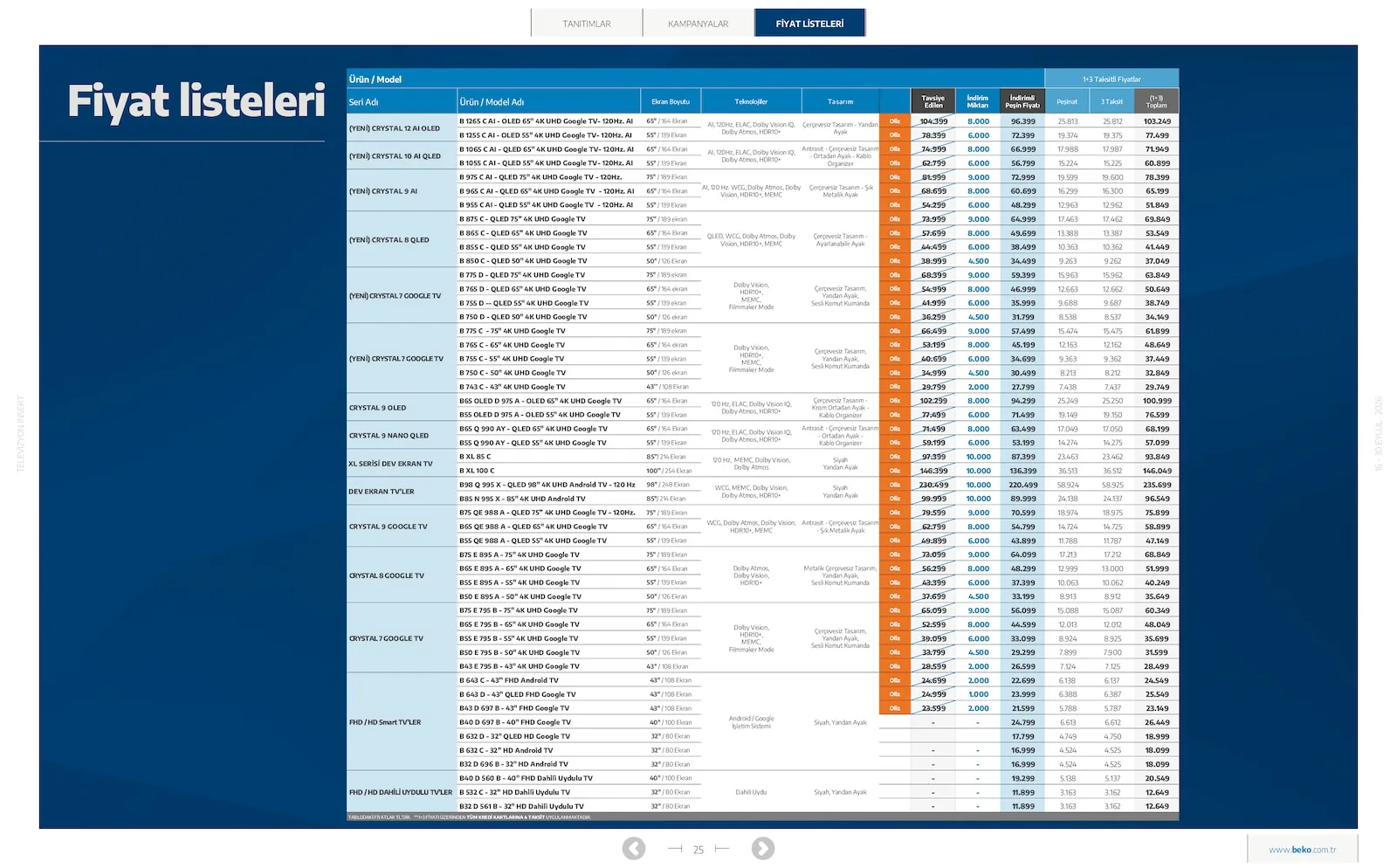Go to the previous catalog page arrow
Screen dimensions: 1397x868
pyautogui.click(x=634, y=848)
